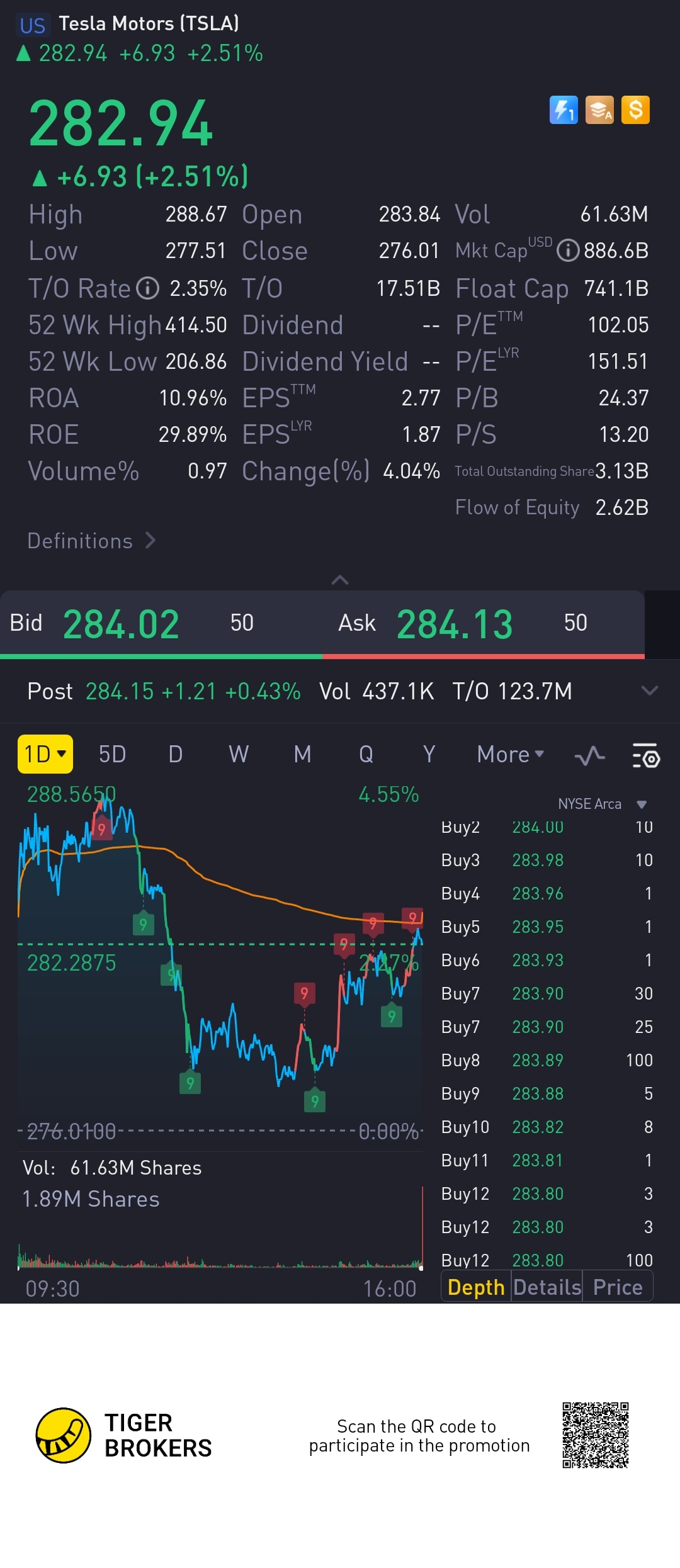Viewport: 680px width, 1568px height.
Task: Switch chart to D daily timeframe
Action: 176,754
